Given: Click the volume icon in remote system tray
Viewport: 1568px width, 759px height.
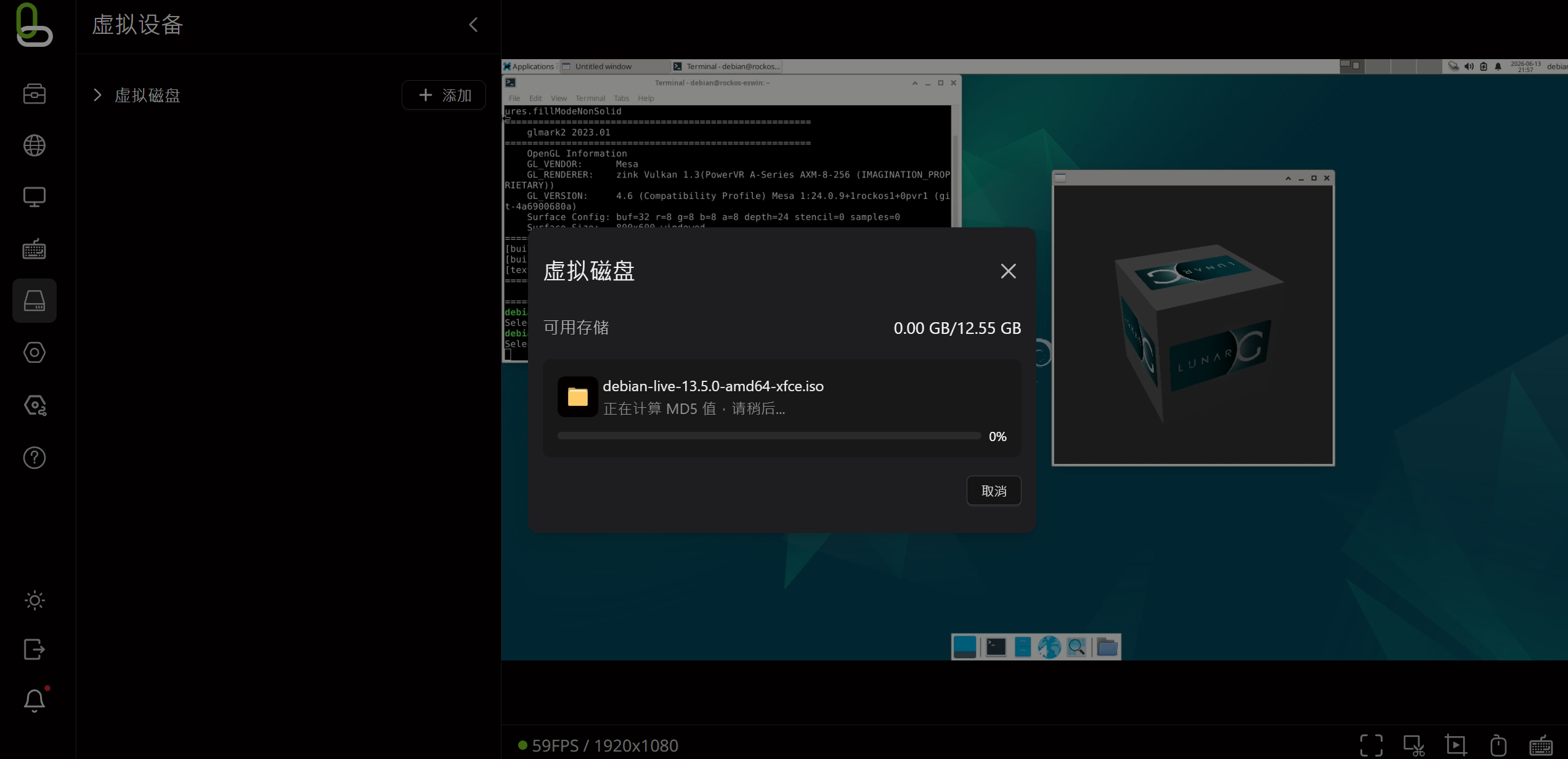Looking at the screenshot, I should point(1469,66).
